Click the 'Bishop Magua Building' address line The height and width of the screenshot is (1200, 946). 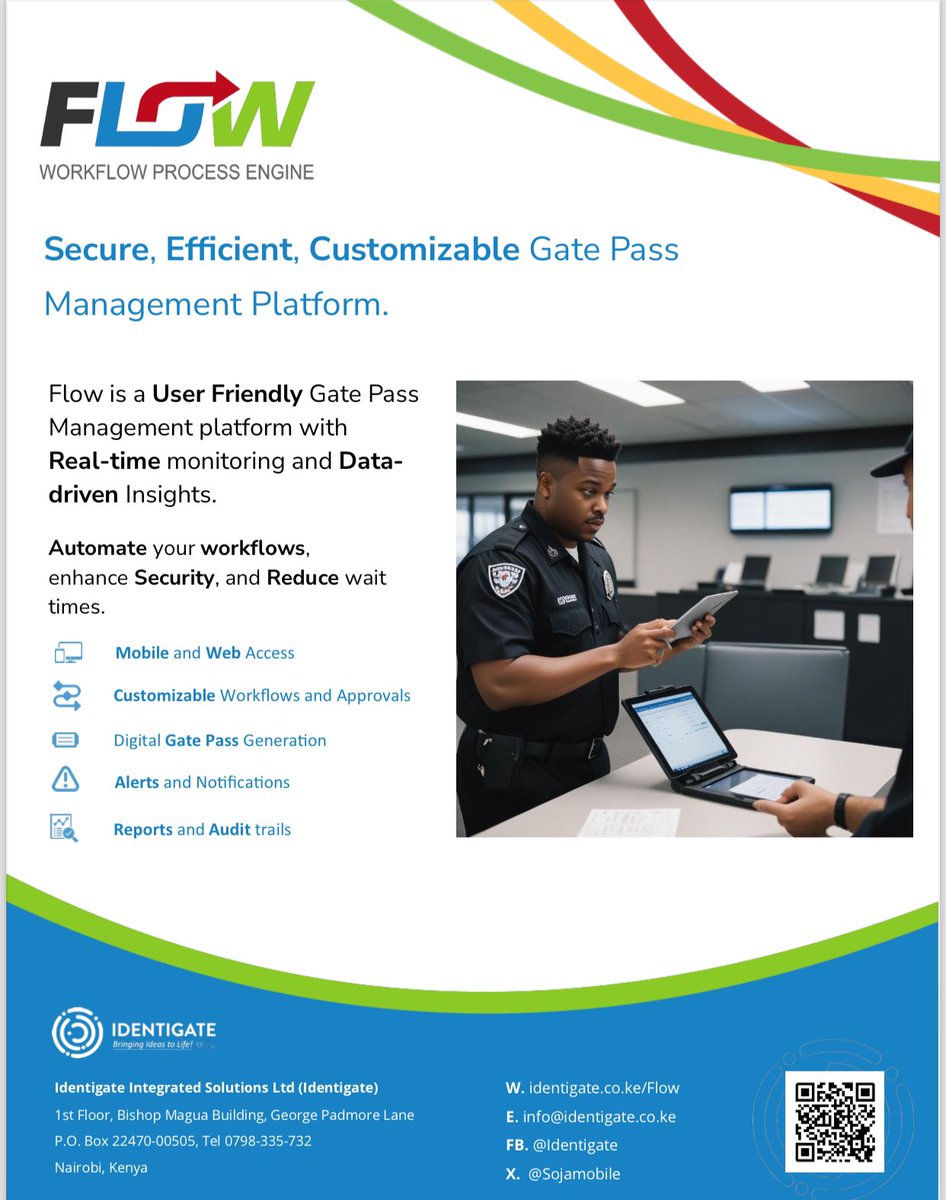point(233,1115)
